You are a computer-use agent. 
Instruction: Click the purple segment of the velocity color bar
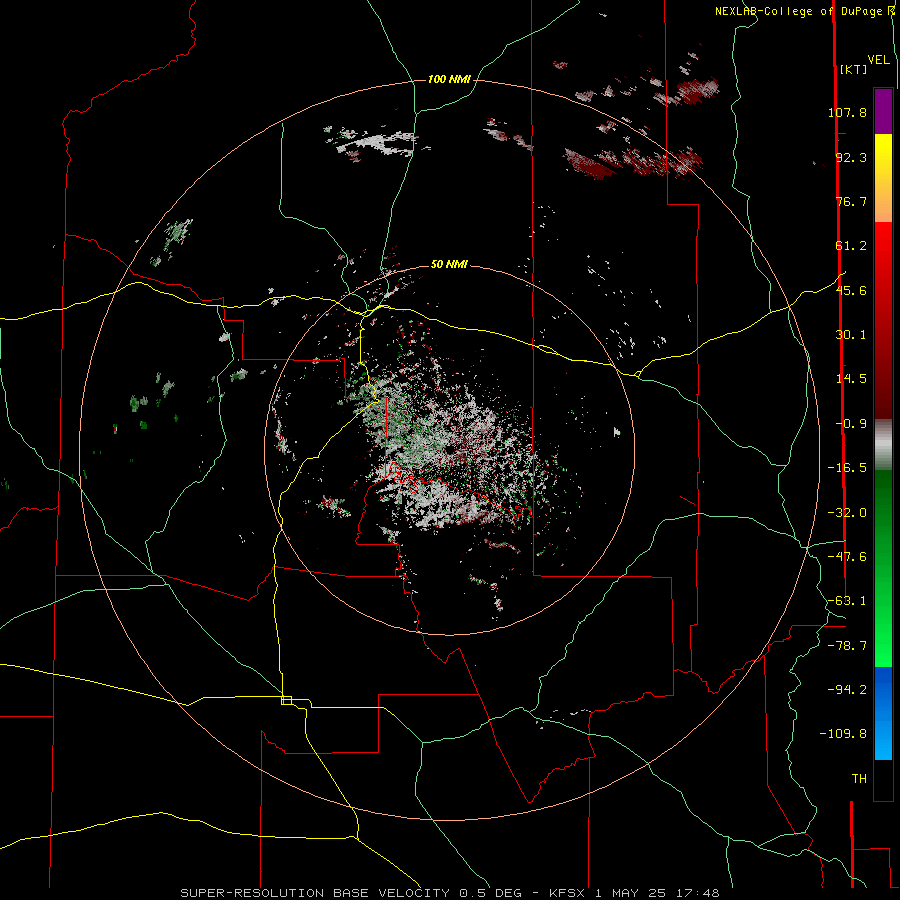point(883,111)
